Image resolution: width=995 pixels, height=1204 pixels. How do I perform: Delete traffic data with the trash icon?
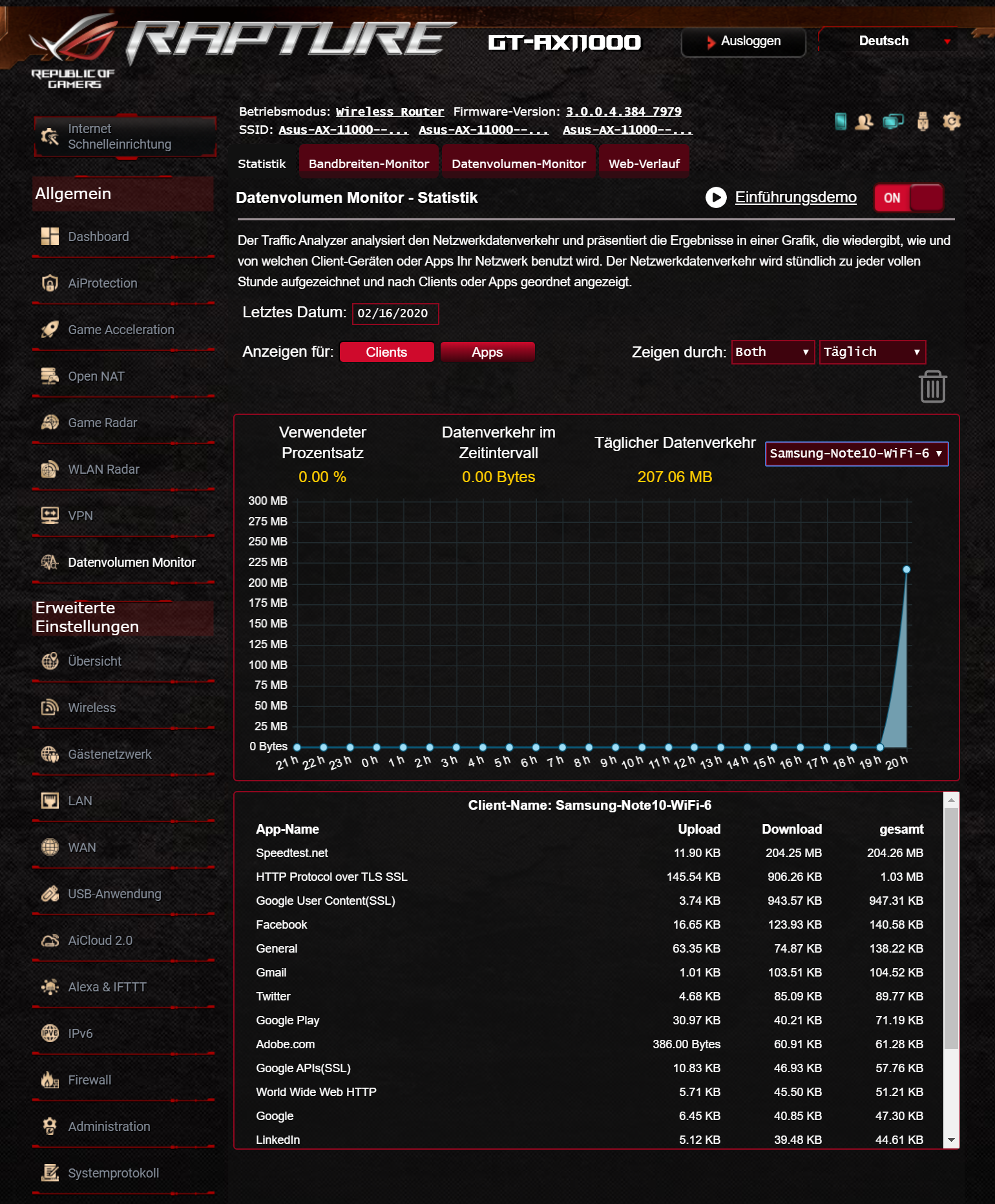click(x=932, y=386)
